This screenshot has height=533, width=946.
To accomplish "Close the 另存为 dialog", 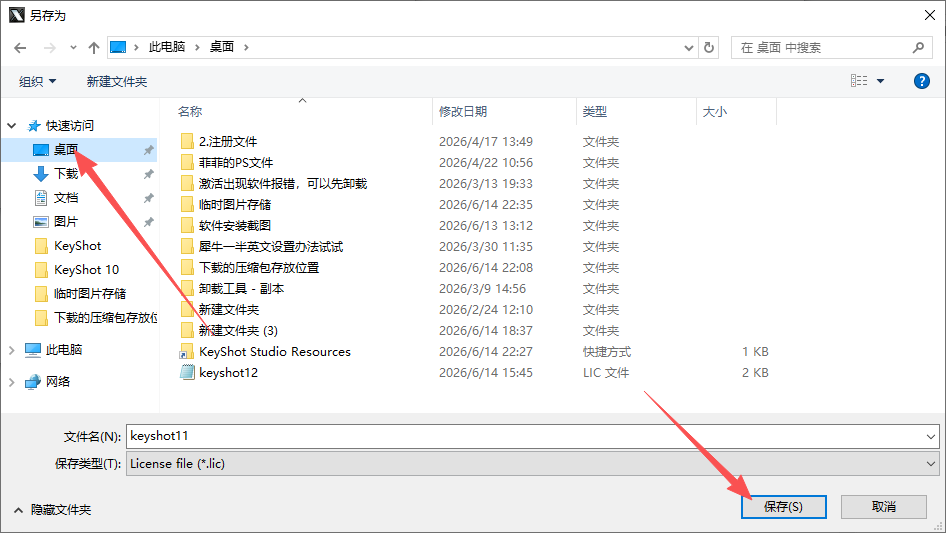I will coord(930,15).
